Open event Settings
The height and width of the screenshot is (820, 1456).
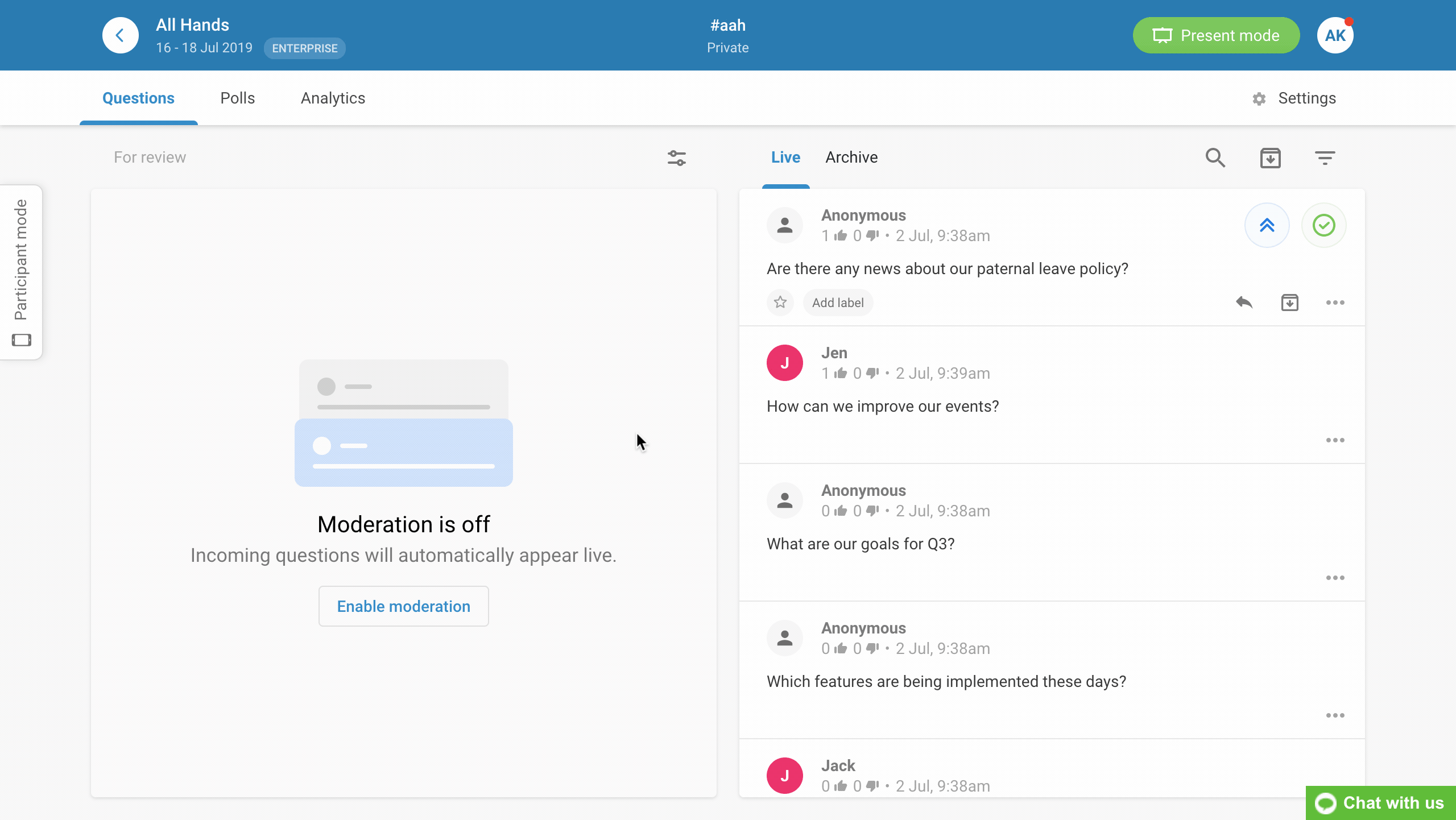(1294, 98)
